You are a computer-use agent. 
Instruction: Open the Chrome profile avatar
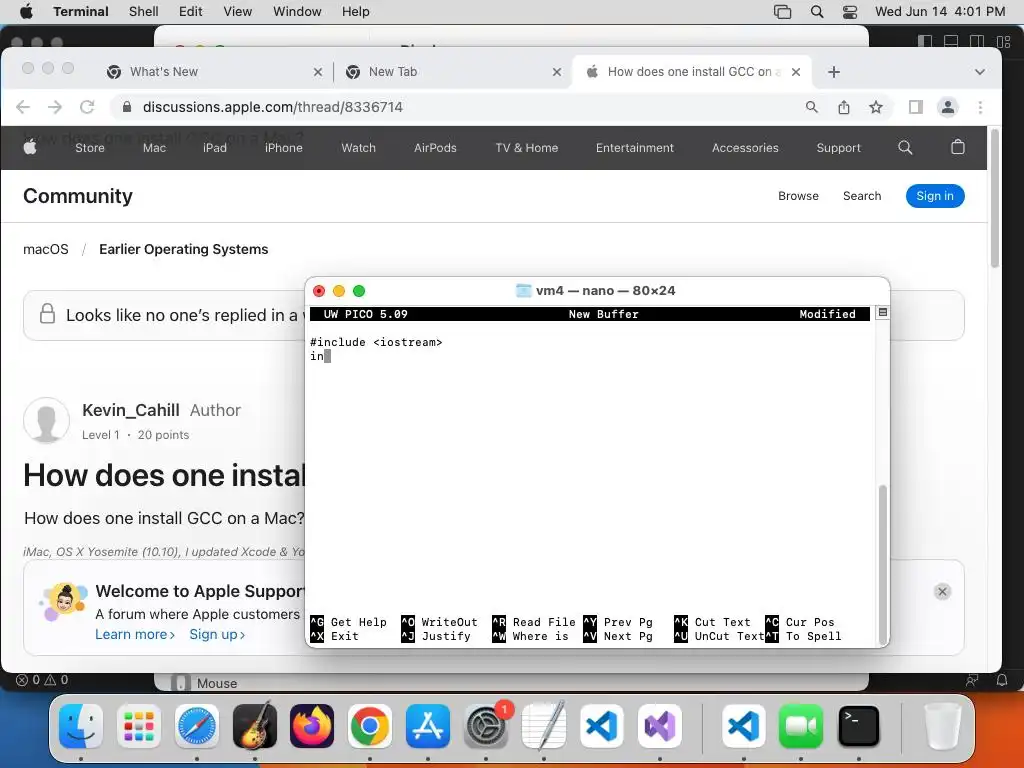[948, 107]
